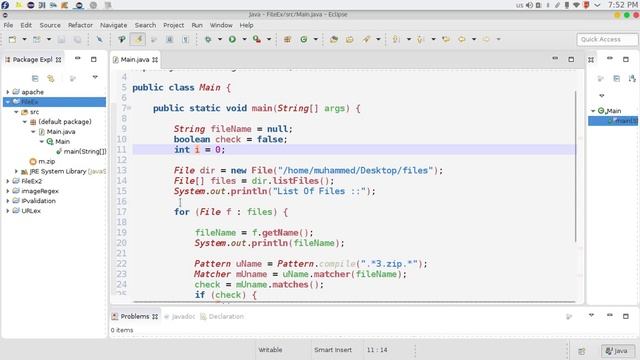The height and width of the screenshot is (360, 640).
Task: Collapse the Main.java tree node
Action: [x=33, y=131]
